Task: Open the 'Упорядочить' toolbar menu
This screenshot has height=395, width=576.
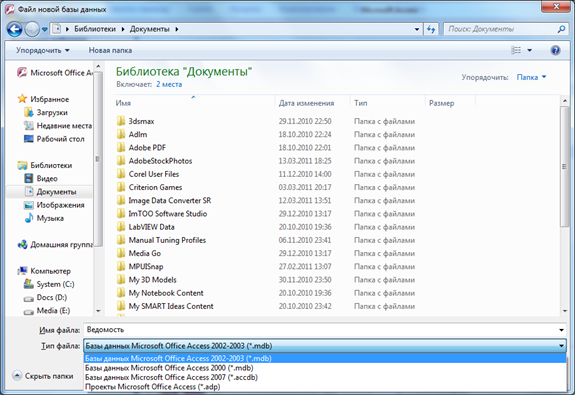Action: point(43,50)
